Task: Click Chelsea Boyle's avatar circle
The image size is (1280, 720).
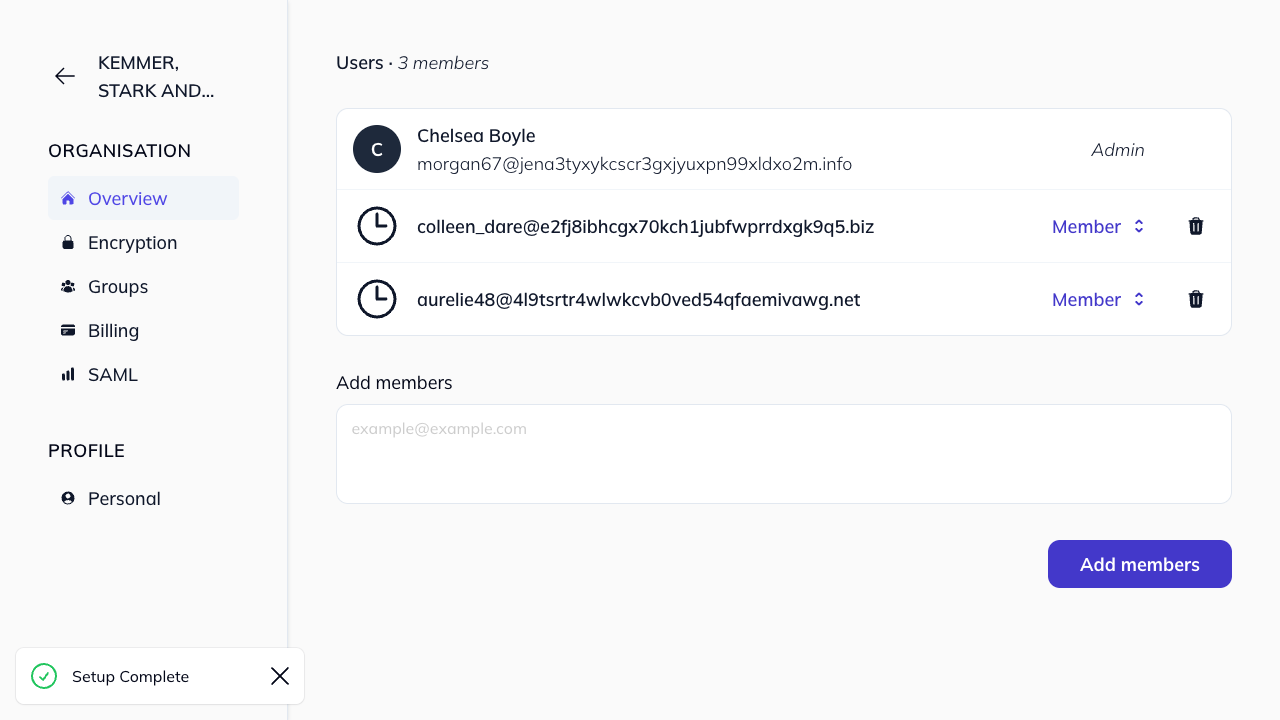Action: pos(377,149)
